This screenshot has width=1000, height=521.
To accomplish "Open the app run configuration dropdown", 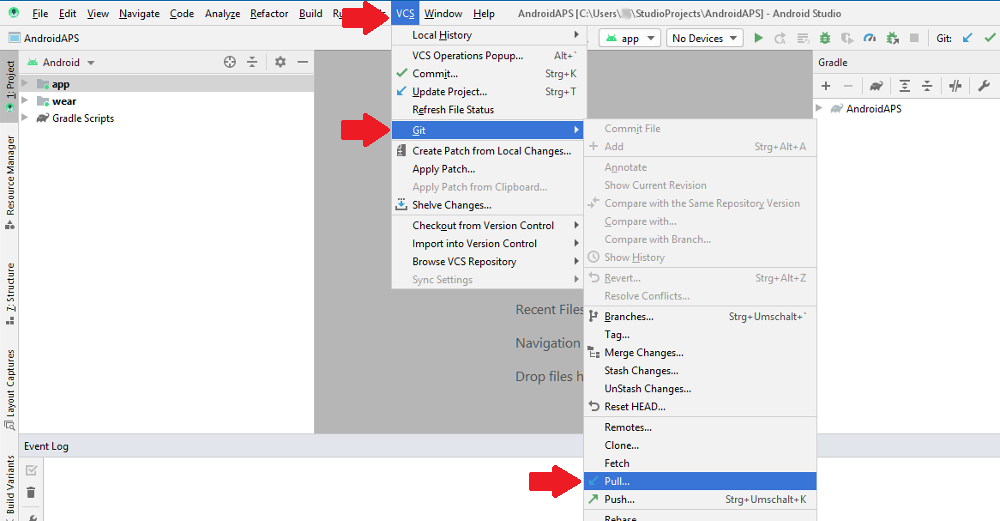I will tap(630, 38).
